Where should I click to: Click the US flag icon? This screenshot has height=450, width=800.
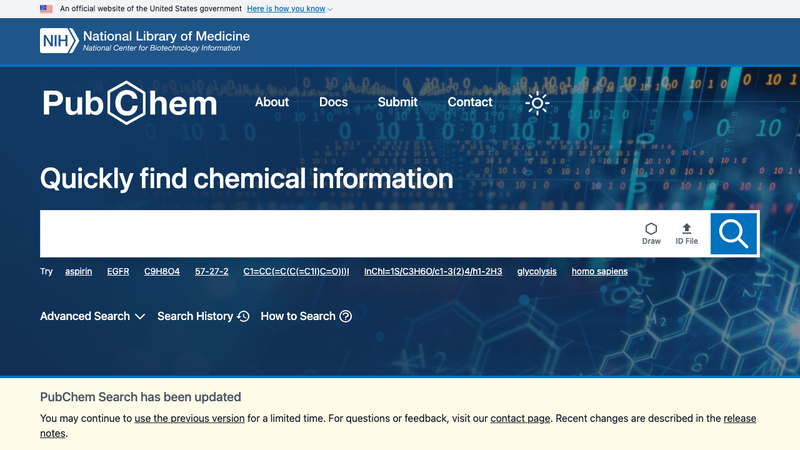pos(46,9)
